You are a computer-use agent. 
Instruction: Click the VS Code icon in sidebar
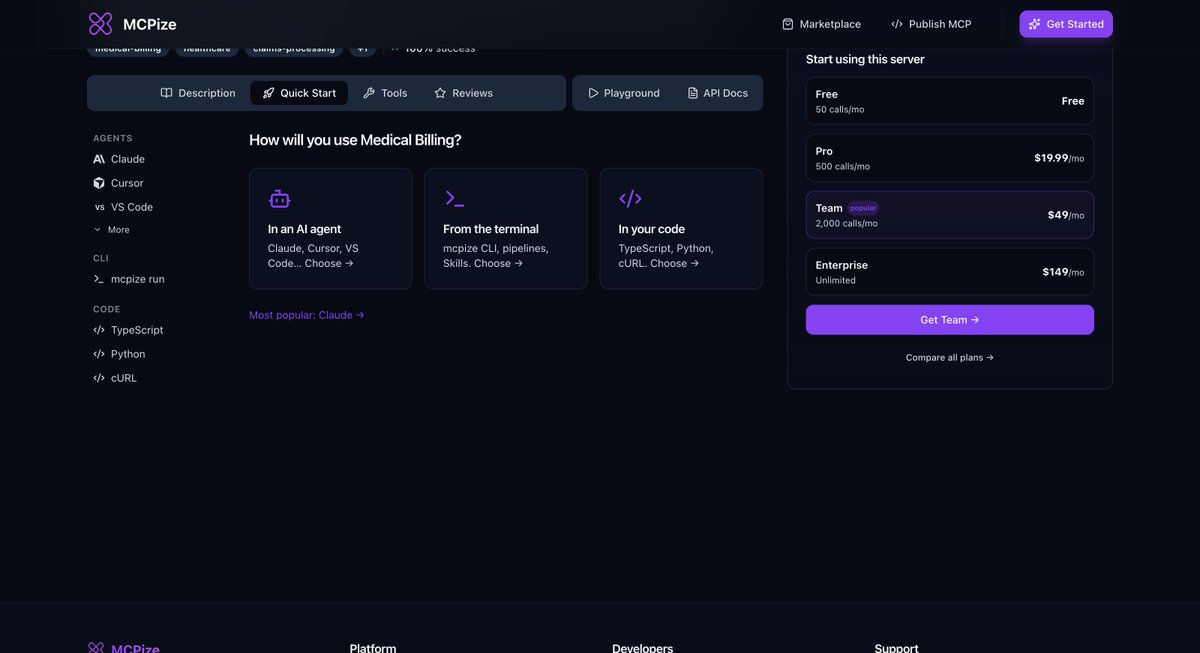(99, 207)
